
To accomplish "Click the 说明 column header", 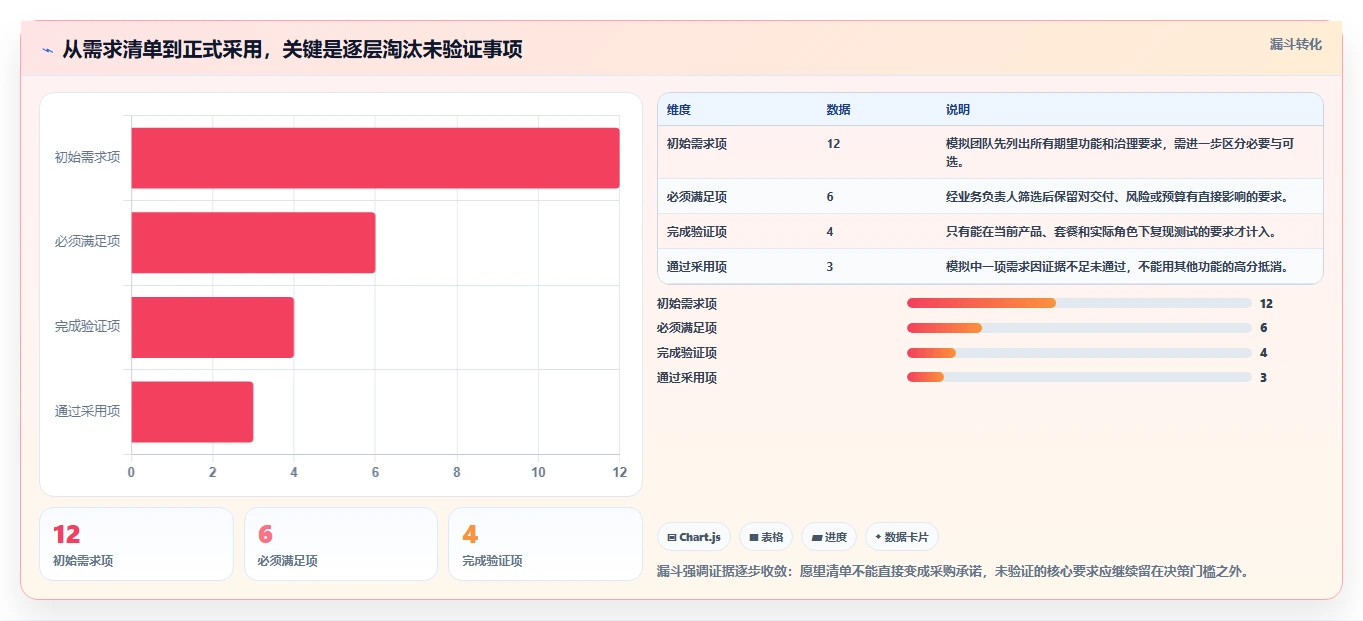I will coord(958,109).
